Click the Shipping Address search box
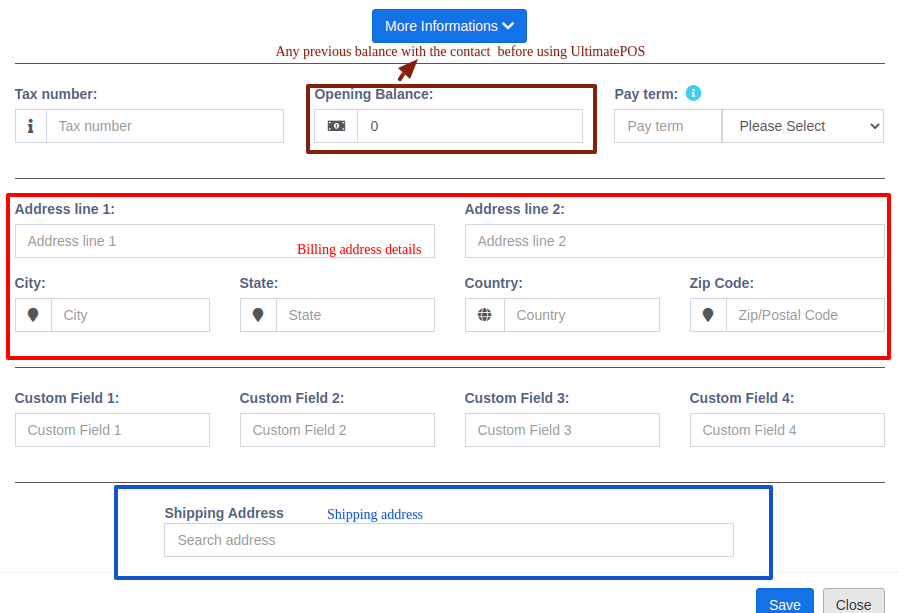This screenshot has width=899, height=613. click(448, 540)
